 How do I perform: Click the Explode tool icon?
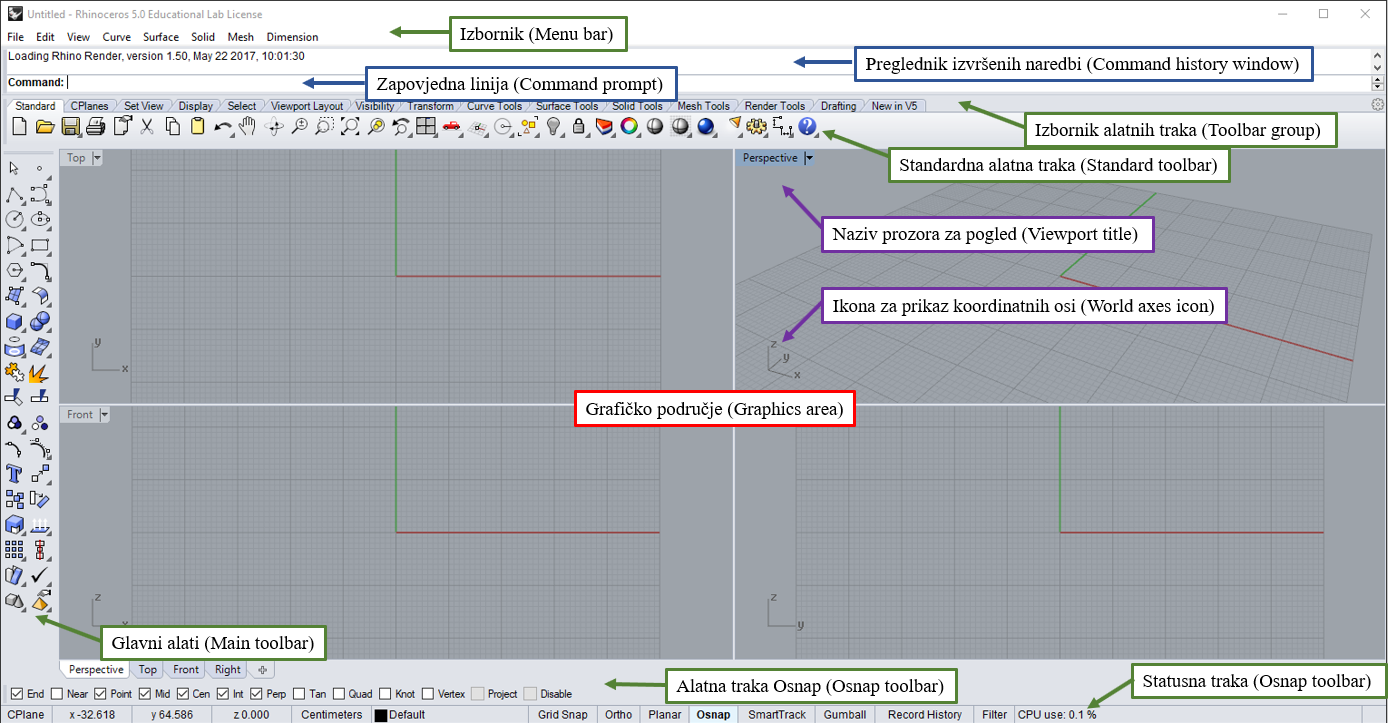click(x=40, y=373)
